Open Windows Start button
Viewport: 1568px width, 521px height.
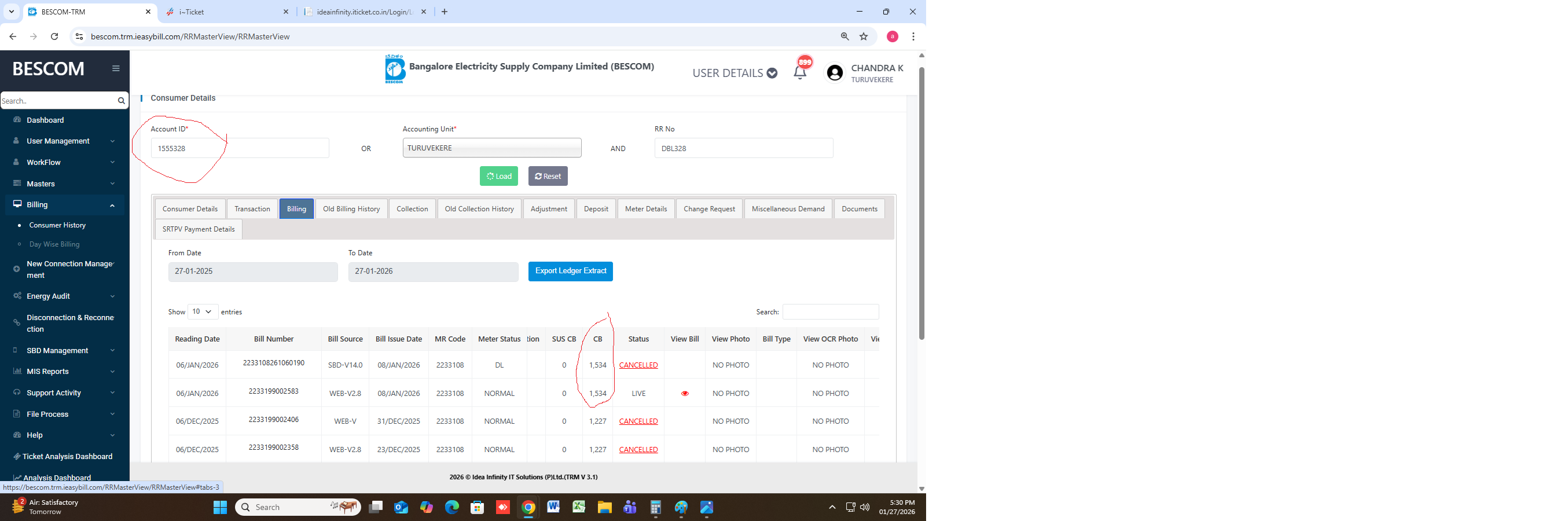(x=220, y=507)
